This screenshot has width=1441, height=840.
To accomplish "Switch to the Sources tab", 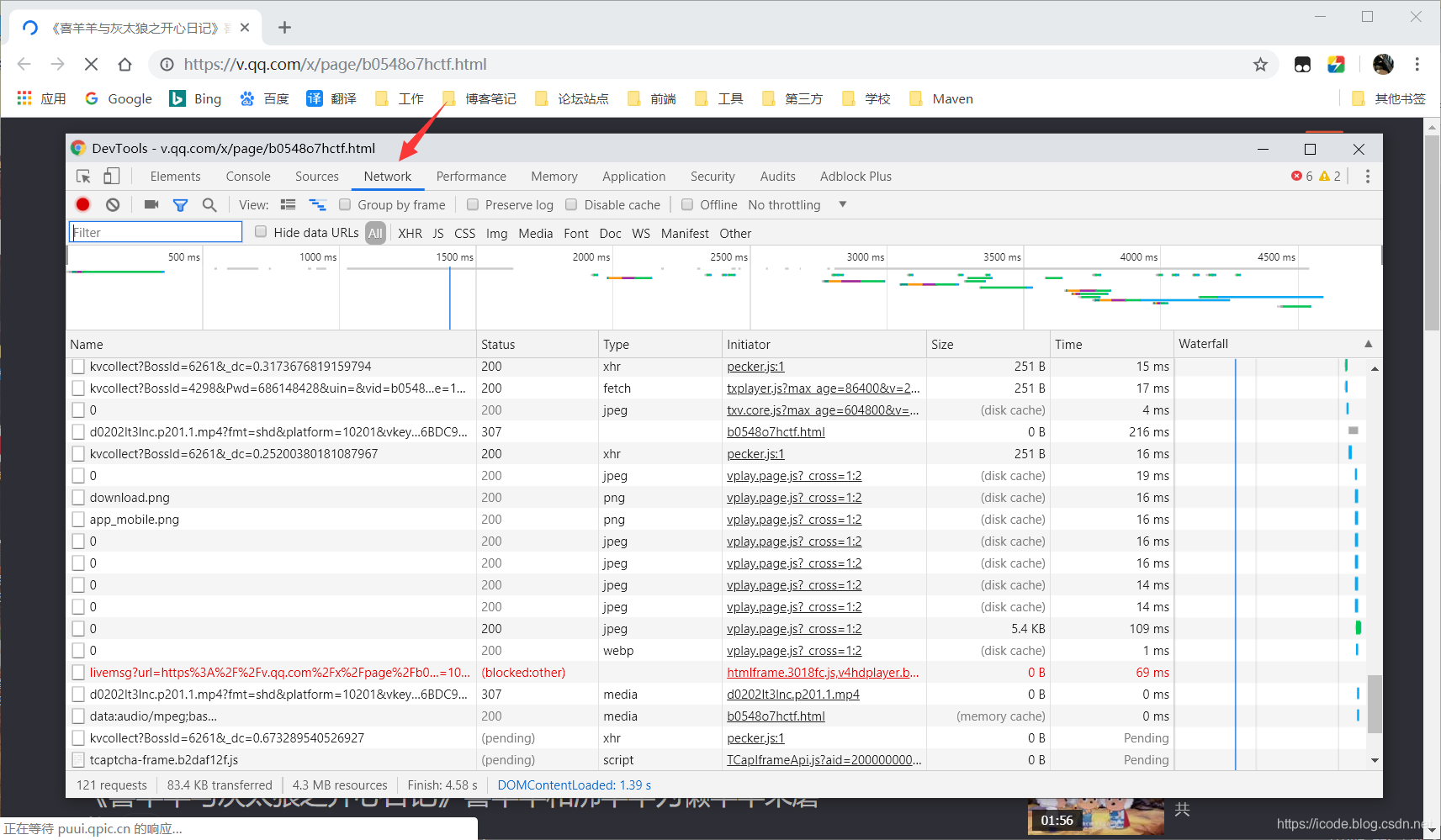I will pyautogui.click(x=317, y=177).
